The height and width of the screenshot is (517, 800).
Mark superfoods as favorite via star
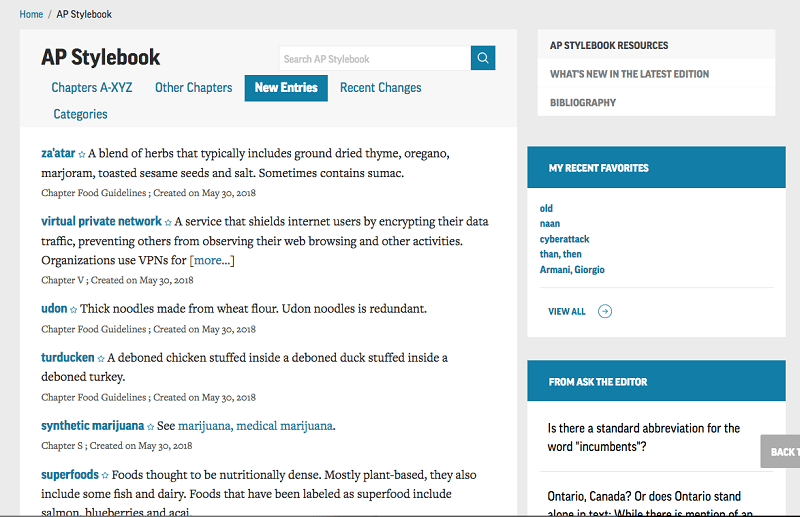pyautogui.click(x=105, y=475)
